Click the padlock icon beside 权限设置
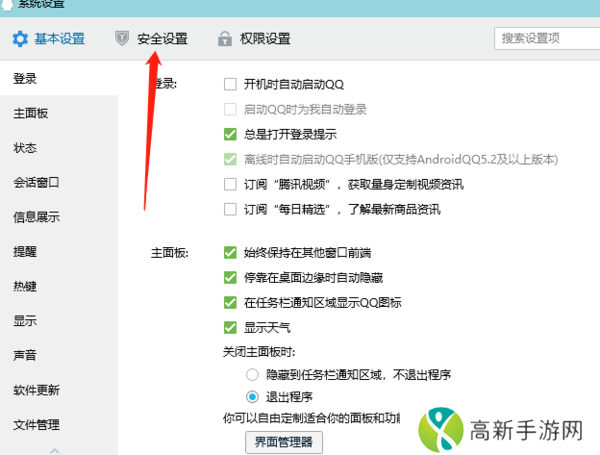The width and height of the screenshot is (600, 455). tap(225, 39)
